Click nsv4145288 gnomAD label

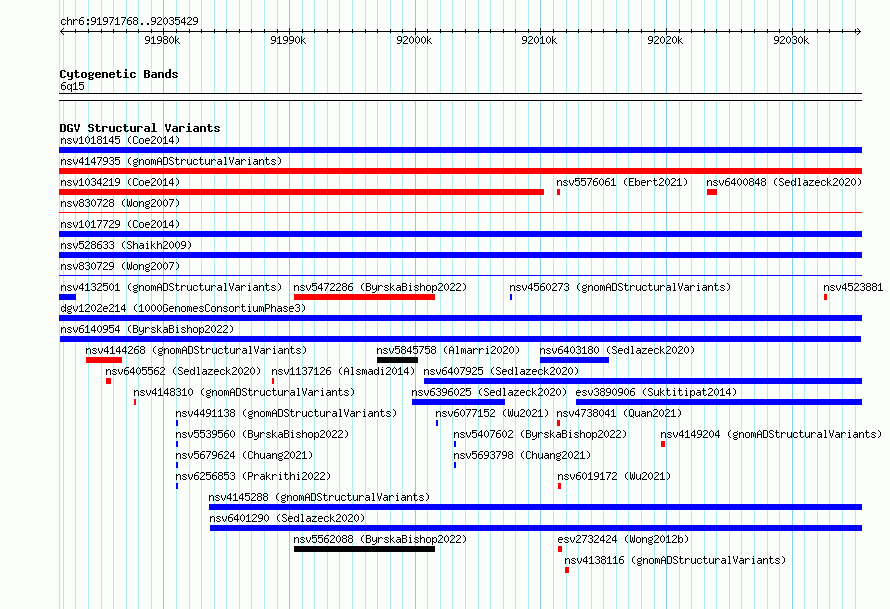(319, 497)
